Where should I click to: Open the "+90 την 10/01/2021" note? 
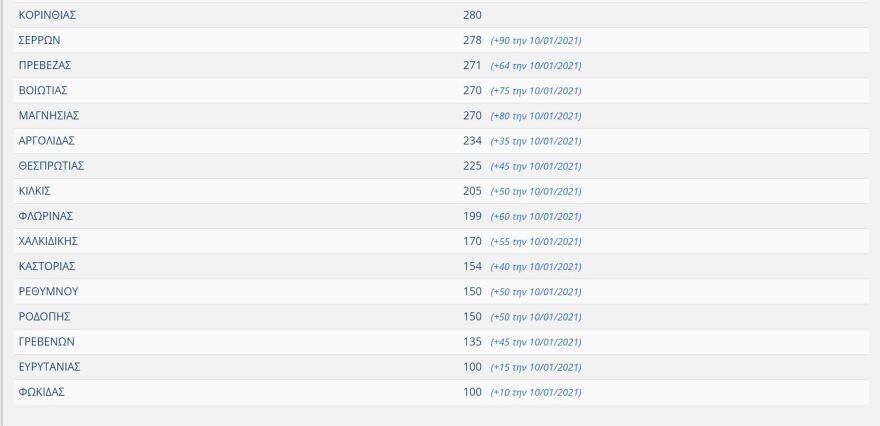click(536, 41)
